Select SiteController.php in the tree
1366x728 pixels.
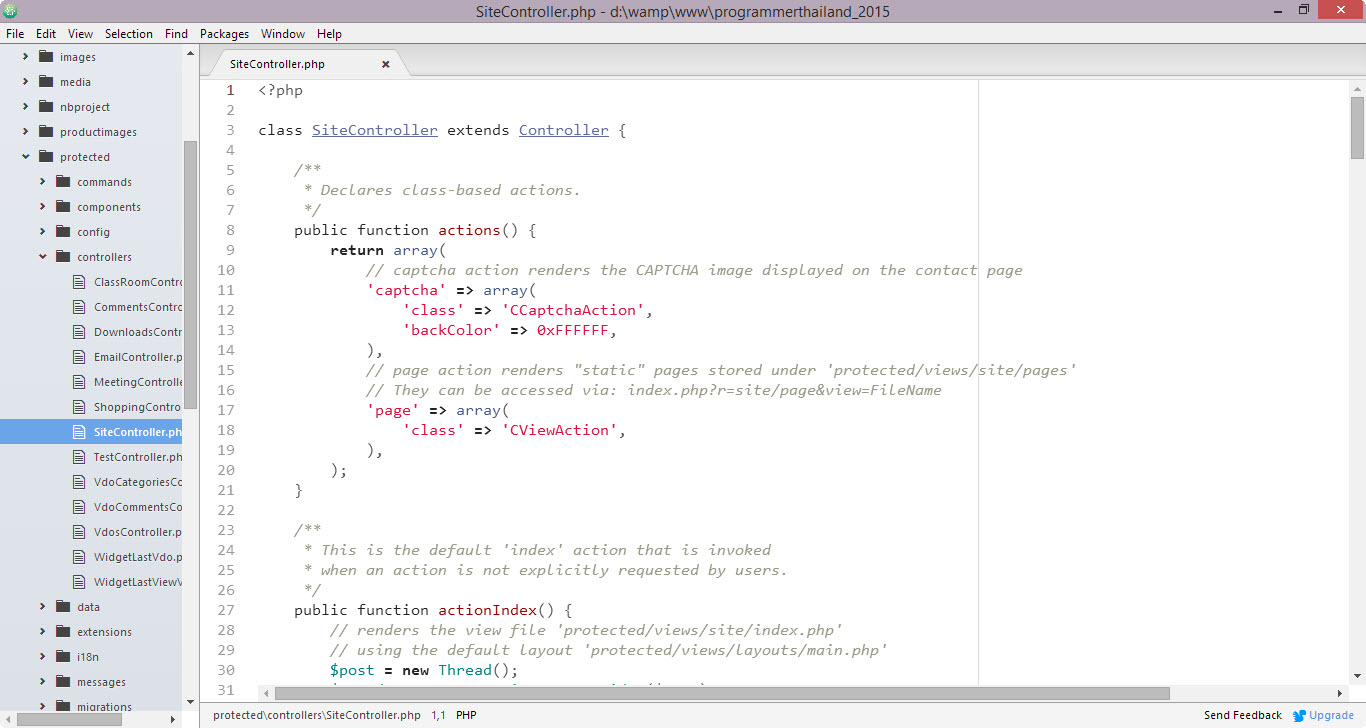(x=91, y=432)
